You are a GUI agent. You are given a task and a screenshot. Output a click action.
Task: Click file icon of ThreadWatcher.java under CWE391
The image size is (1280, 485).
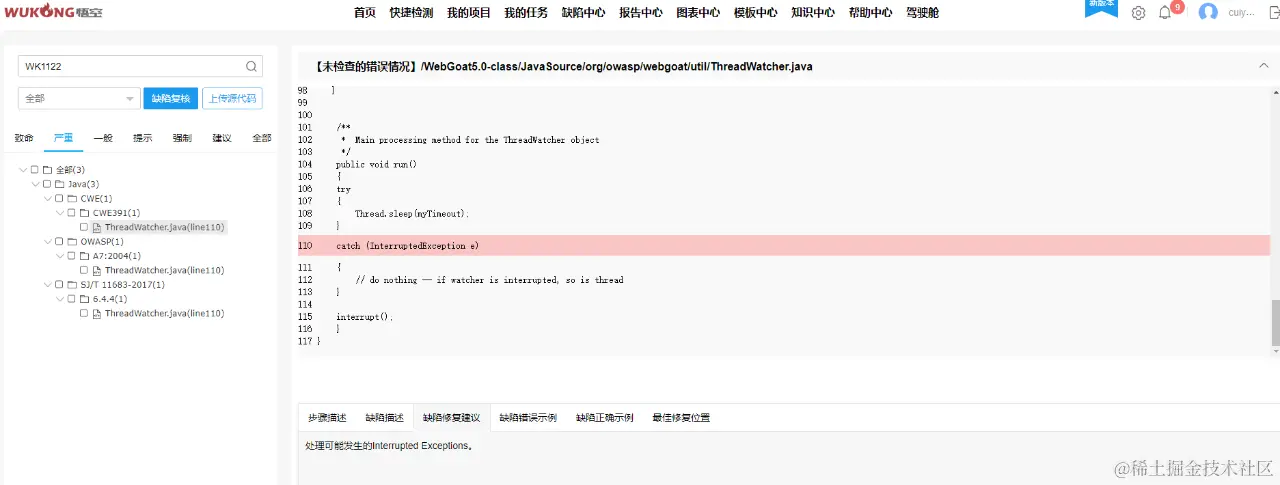96,227
